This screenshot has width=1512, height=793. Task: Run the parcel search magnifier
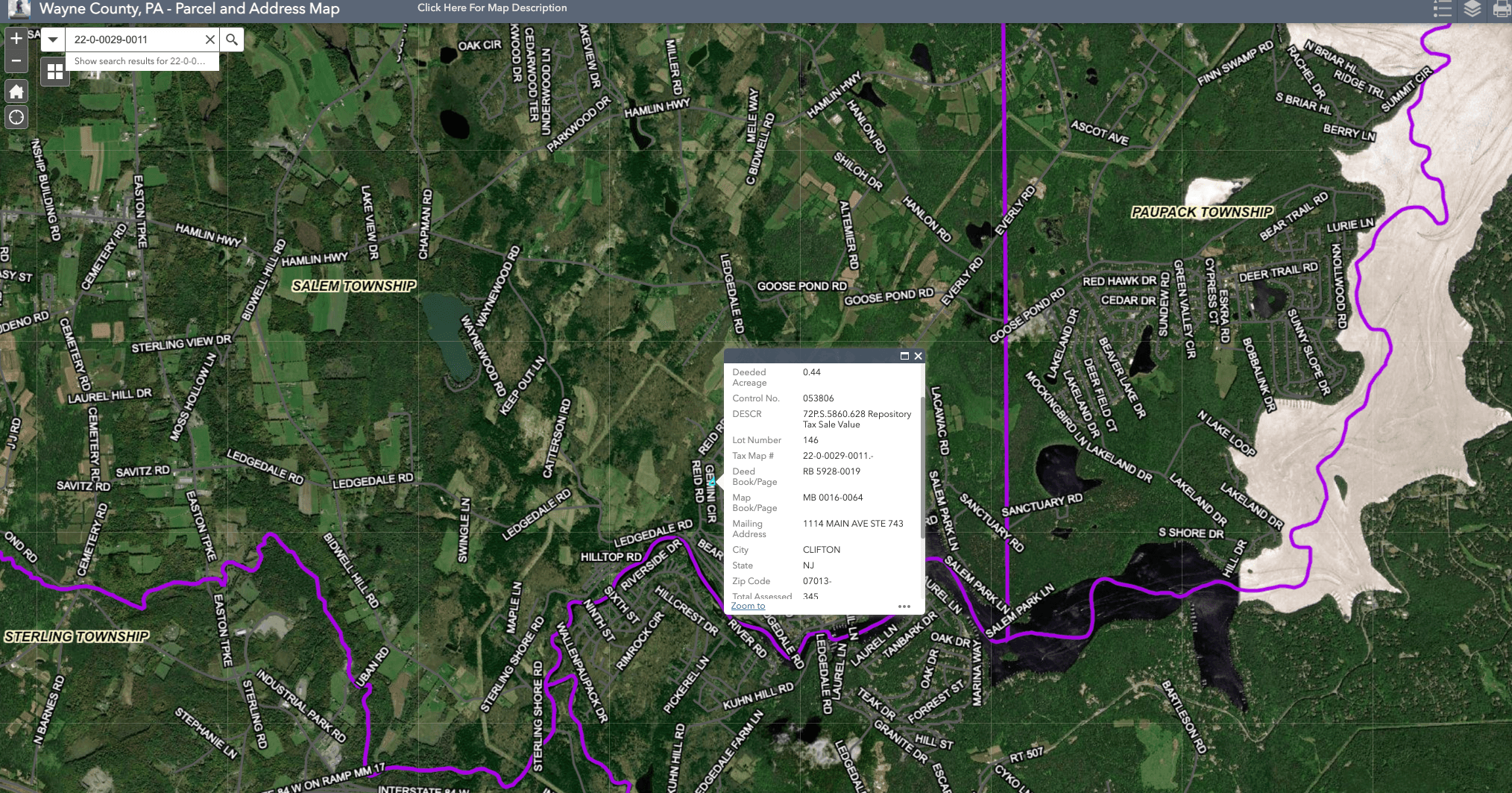(x=232, y=40)
